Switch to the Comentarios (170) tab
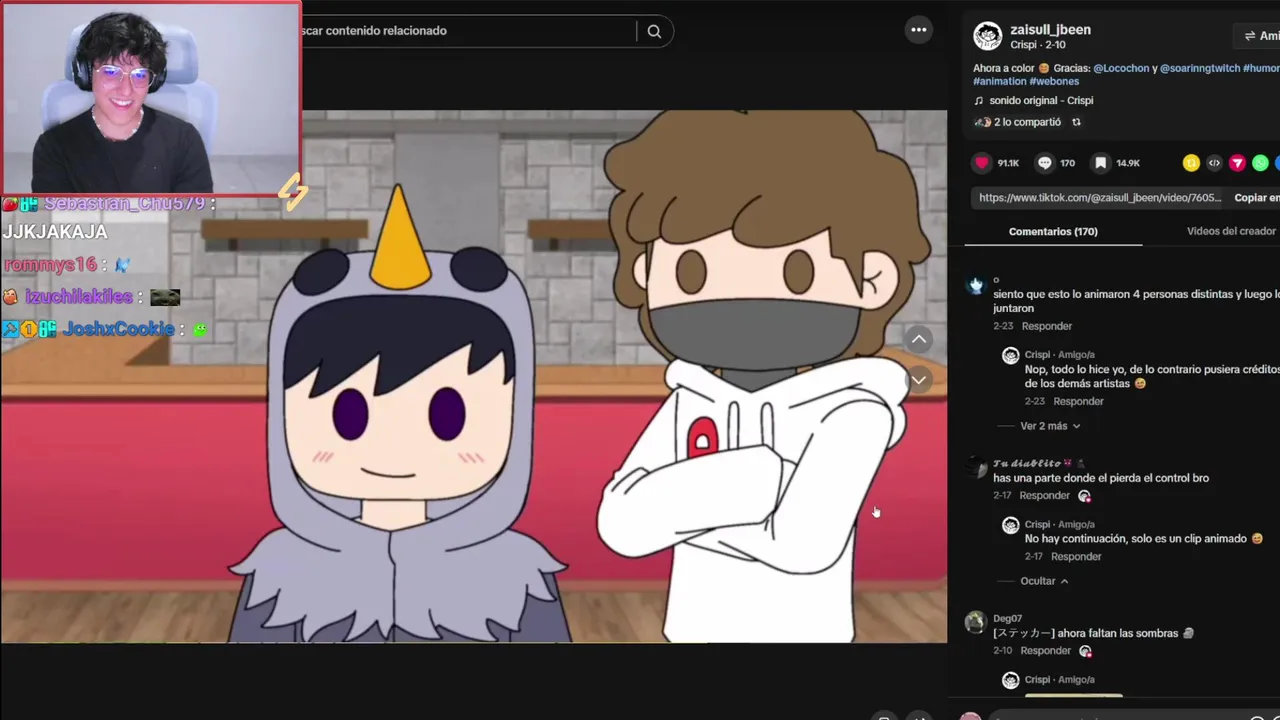 tap(1053, 231)
